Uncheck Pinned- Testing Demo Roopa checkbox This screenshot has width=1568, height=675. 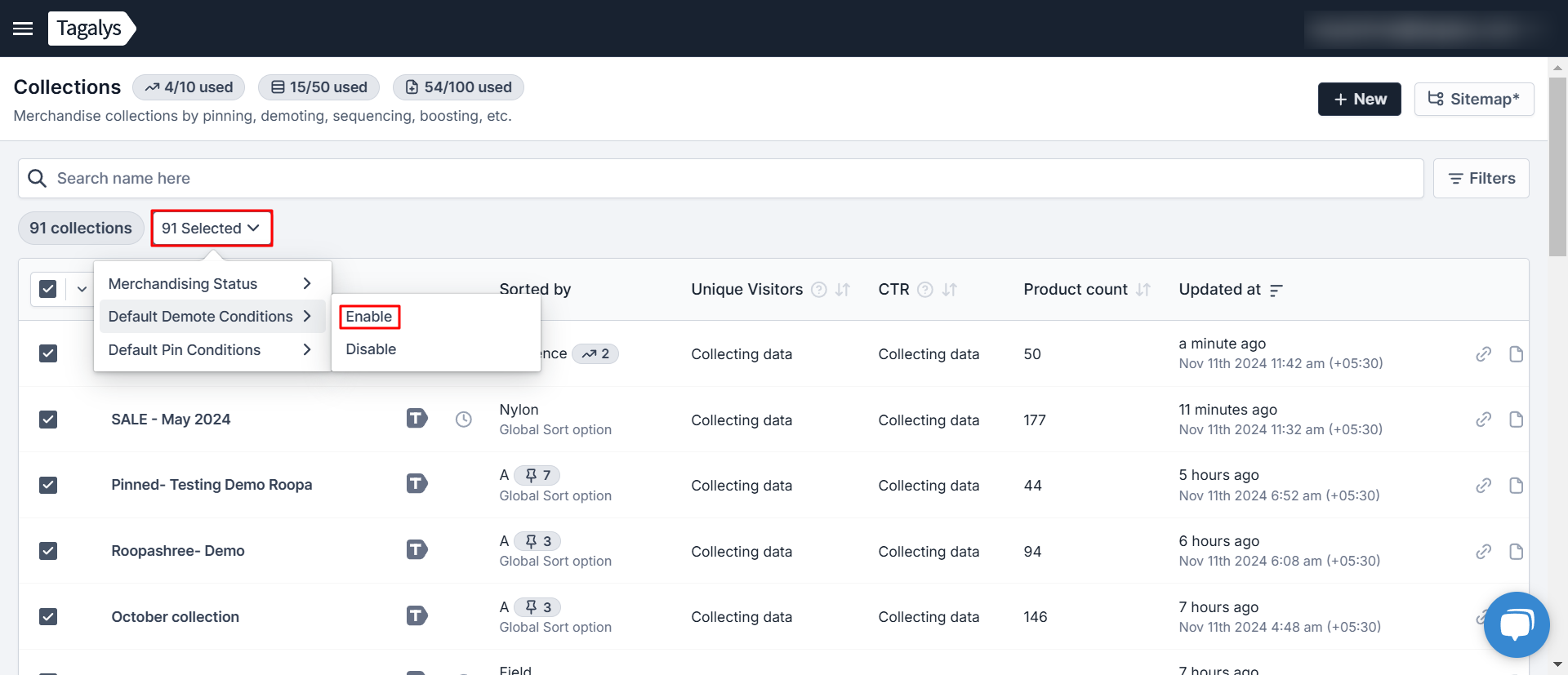pyautogui.click(x=48, y=485)
